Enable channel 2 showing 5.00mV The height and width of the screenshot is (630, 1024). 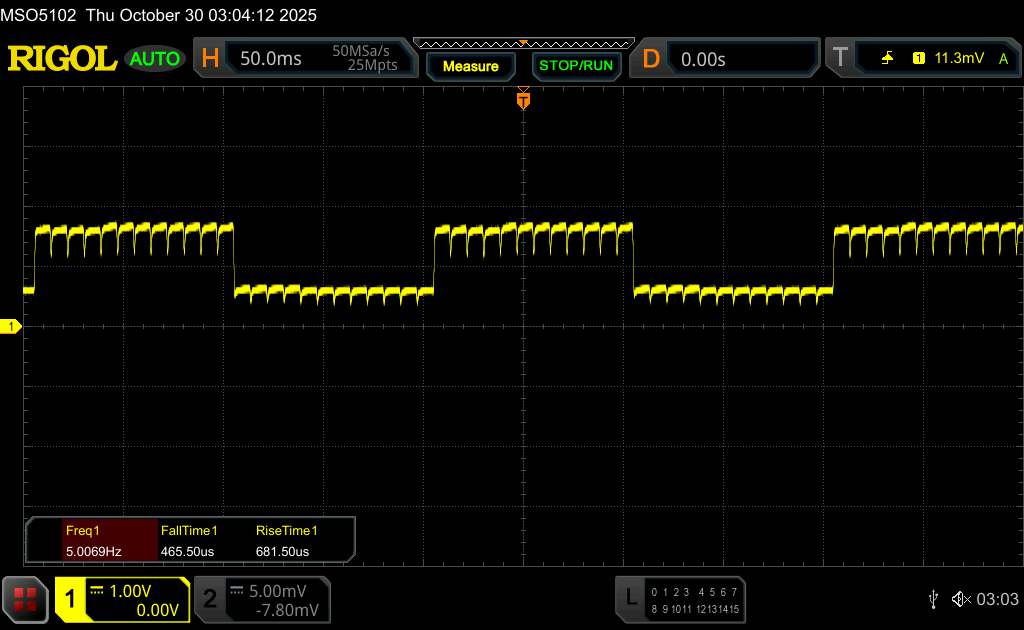[x=261, y=599]
